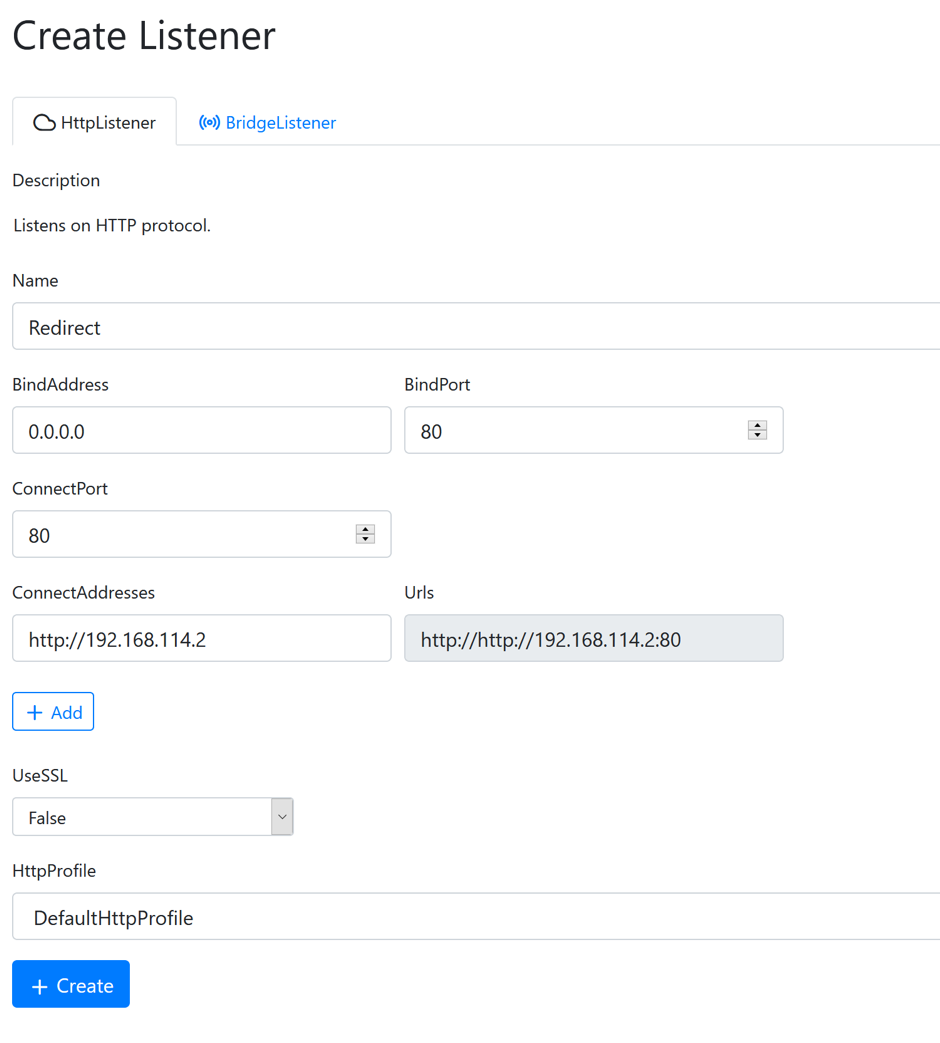940x1043 pixels.
Task: Focus the Name field containing Redirect
Action: tap(476, 327)
